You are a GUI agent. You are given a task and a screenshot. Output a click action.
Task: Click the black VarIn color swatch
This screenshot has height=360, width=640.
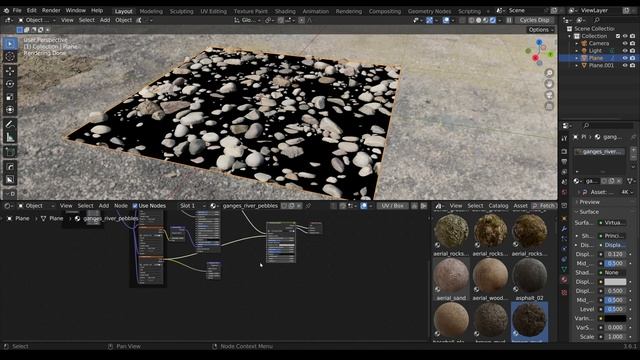click(615, 318)
